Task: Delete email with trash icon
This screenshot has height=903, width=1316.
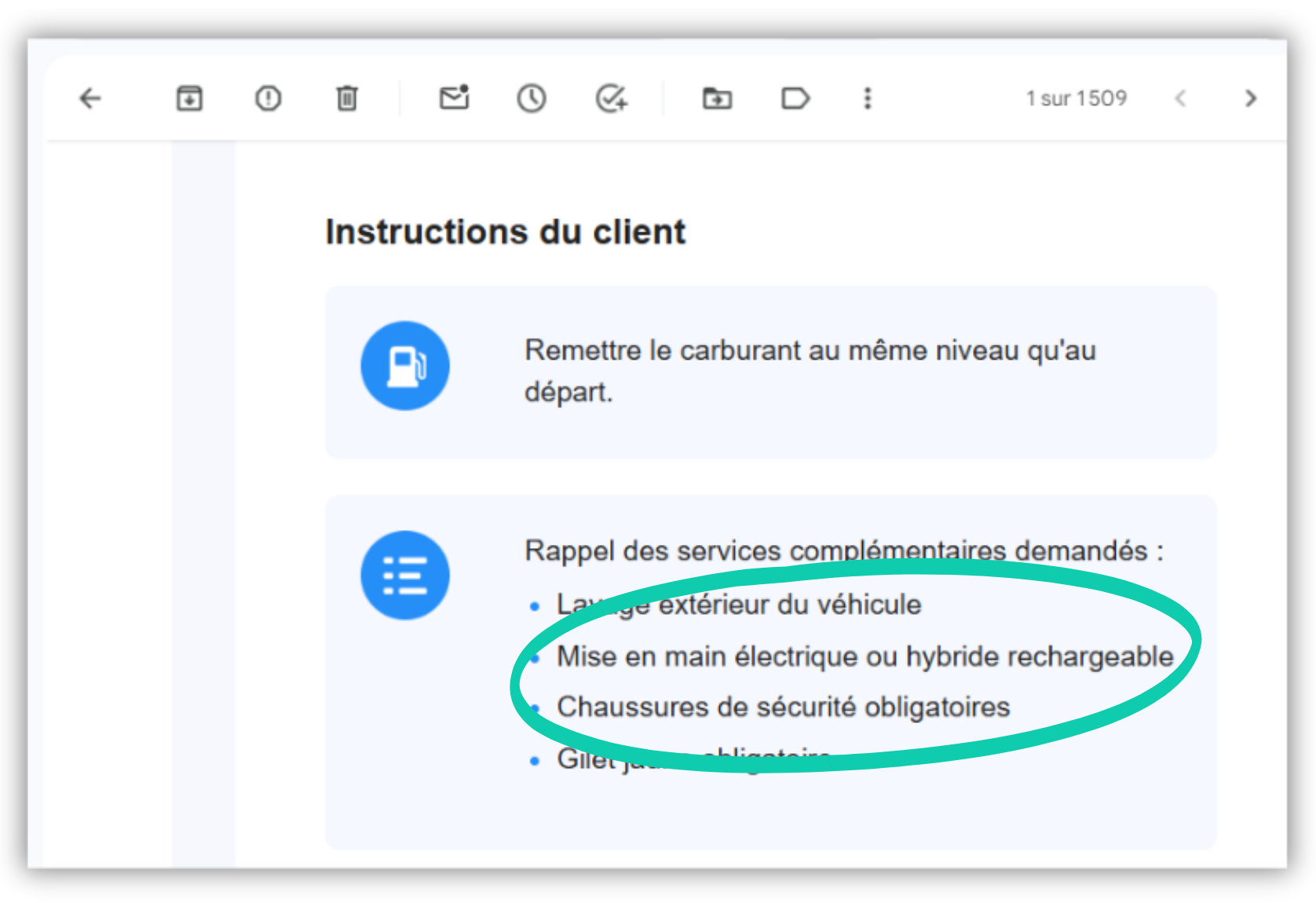Action: point(347,98)
